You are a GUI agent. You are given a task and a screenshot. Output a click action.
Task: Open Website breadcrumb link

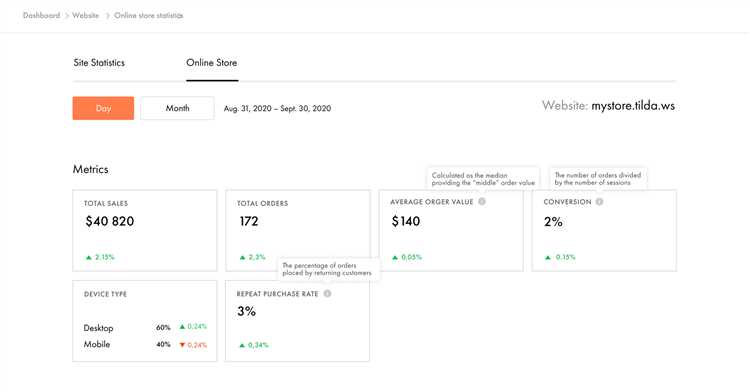coord(86,15)
